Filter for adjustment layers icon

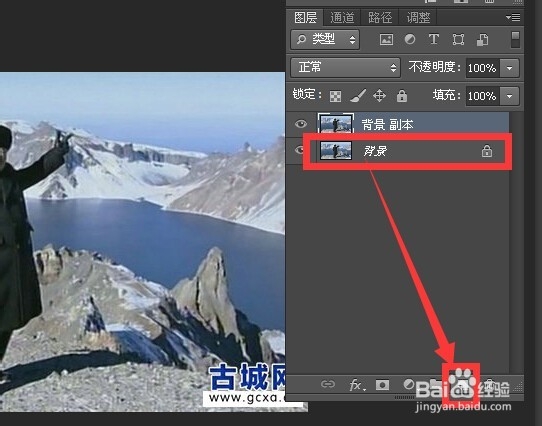tap(410, 39)
